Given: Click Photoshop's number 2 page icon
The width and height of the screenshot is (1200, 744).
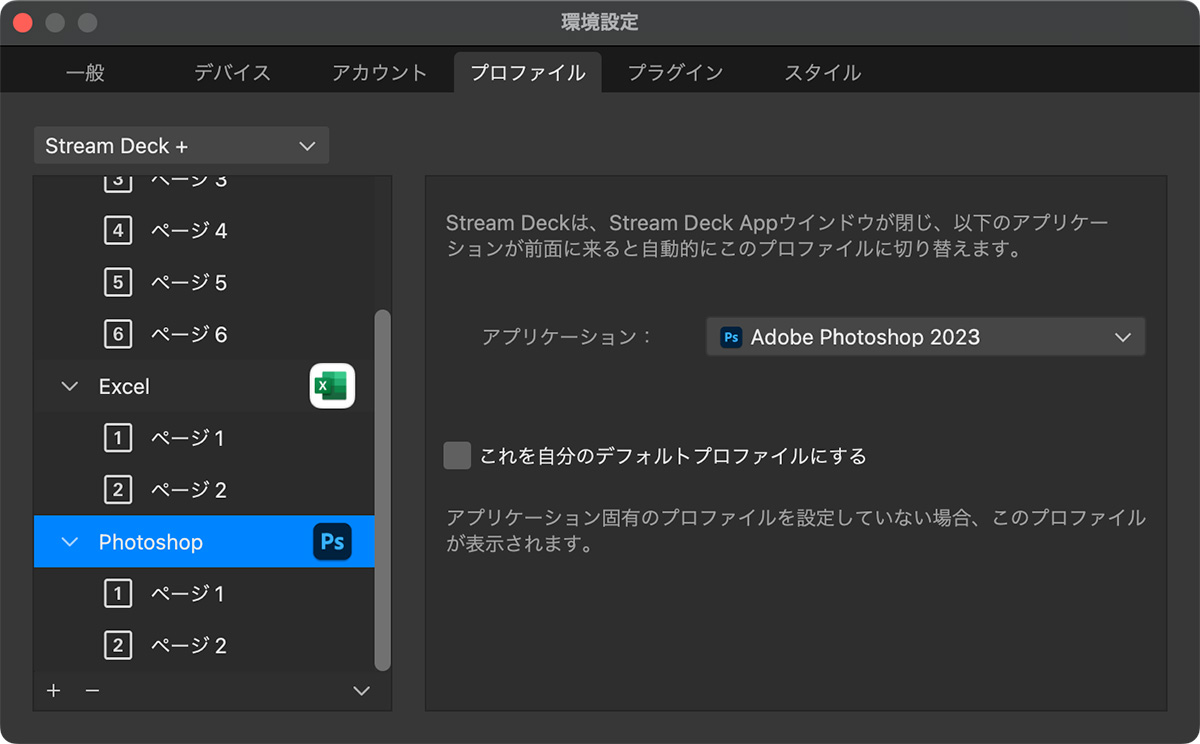Looking at the screenshot, I should pos(118,646).
